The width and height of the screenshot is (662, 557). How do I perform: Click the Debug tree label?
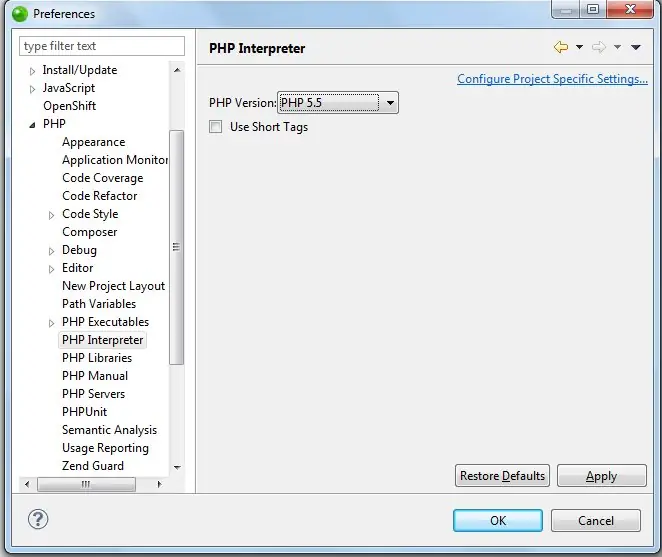pyautogui.click(x=79, y=250)
